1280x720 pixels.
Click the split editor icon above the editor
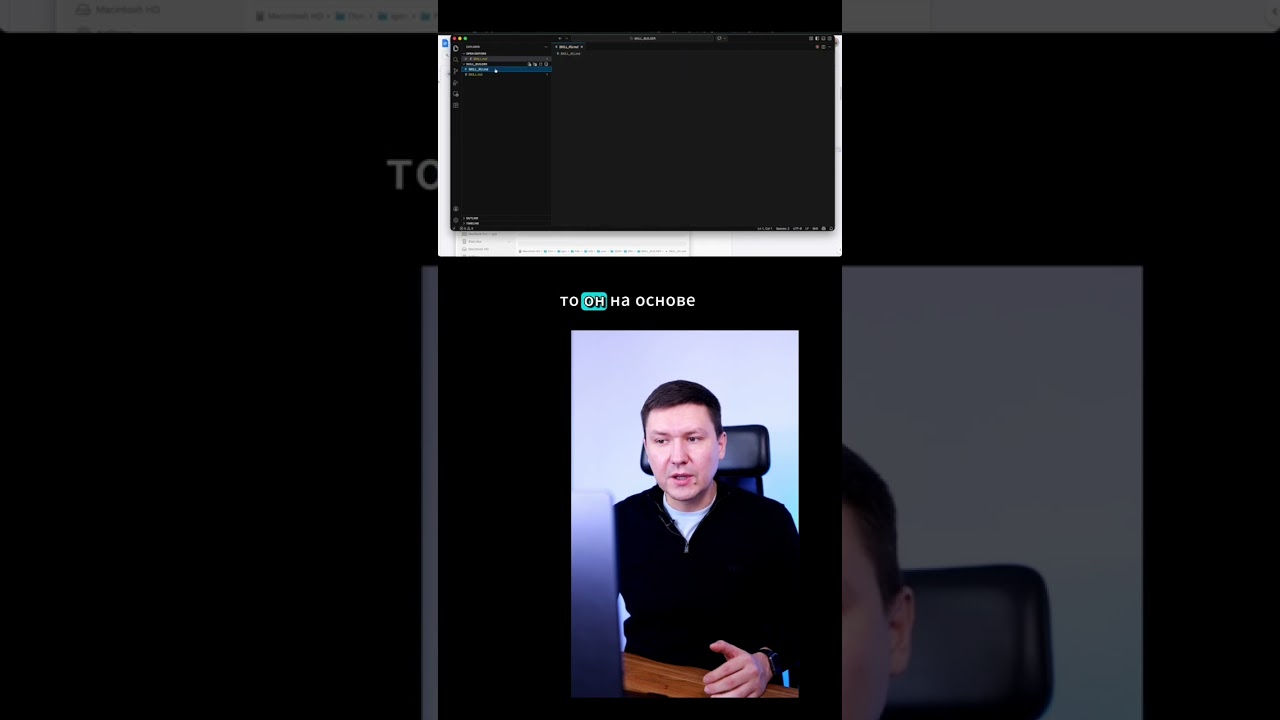pyautogui.click(x=823, y=47)
